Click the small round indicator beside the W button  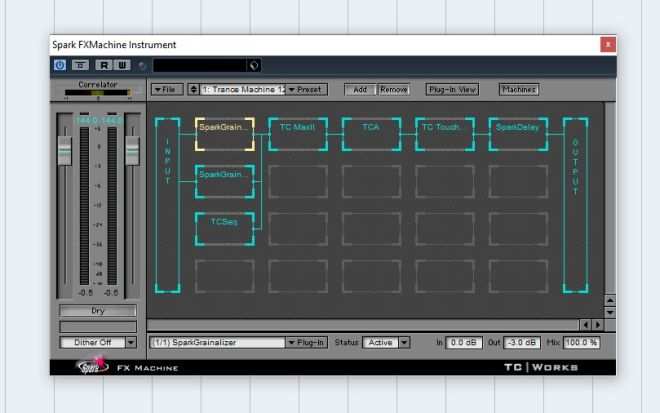coord(142,66)
